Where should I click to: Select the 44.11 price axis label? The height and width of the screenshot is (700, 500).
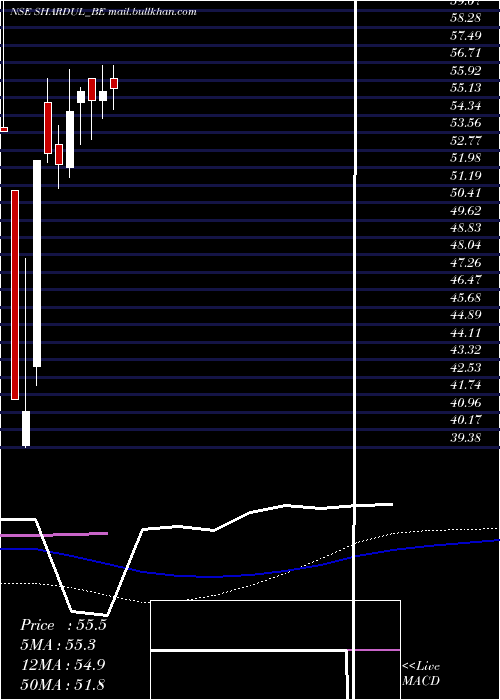coord(465,333)
